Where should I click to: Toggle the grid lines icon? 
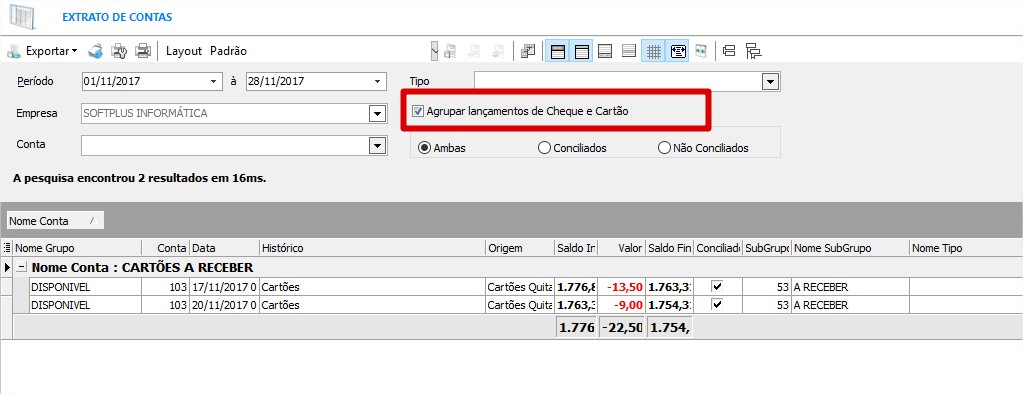(x=653, y=51)
